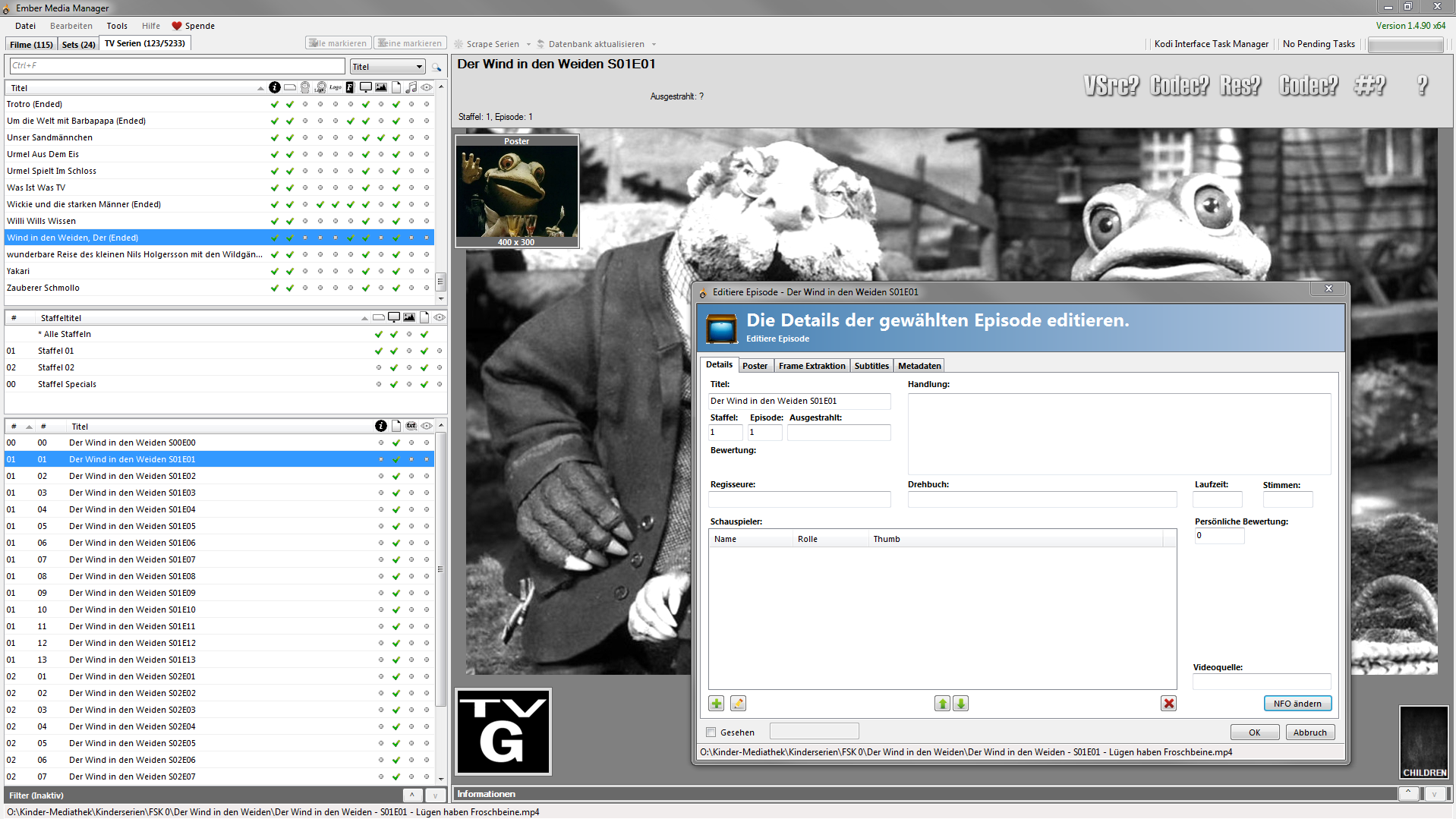Open the Frame Extraktion tab
The width and height of the screenshot is (1456, 819).
click(x=812, y=366)
